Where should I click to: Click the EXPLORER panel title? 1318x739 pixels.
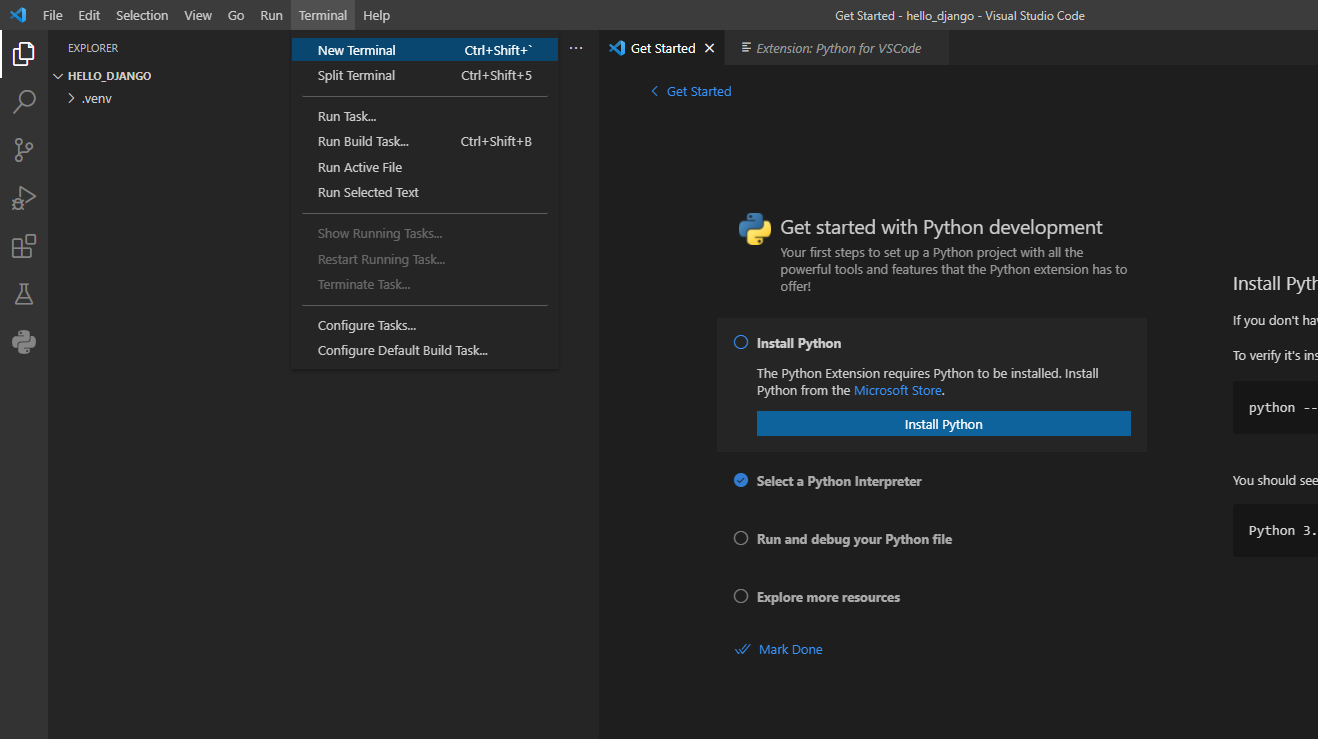tap(93, 48)
